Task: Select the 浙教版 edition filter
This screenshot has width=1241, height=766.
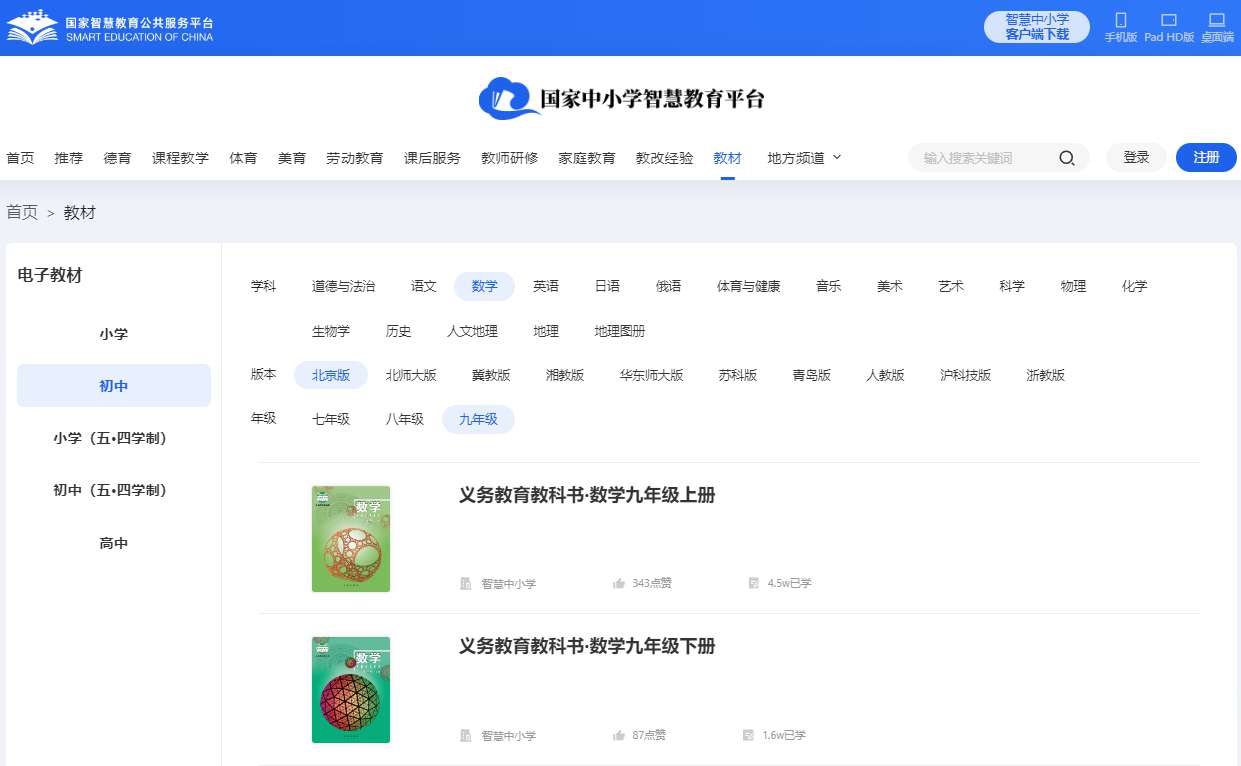Action: coord(1045,375)
